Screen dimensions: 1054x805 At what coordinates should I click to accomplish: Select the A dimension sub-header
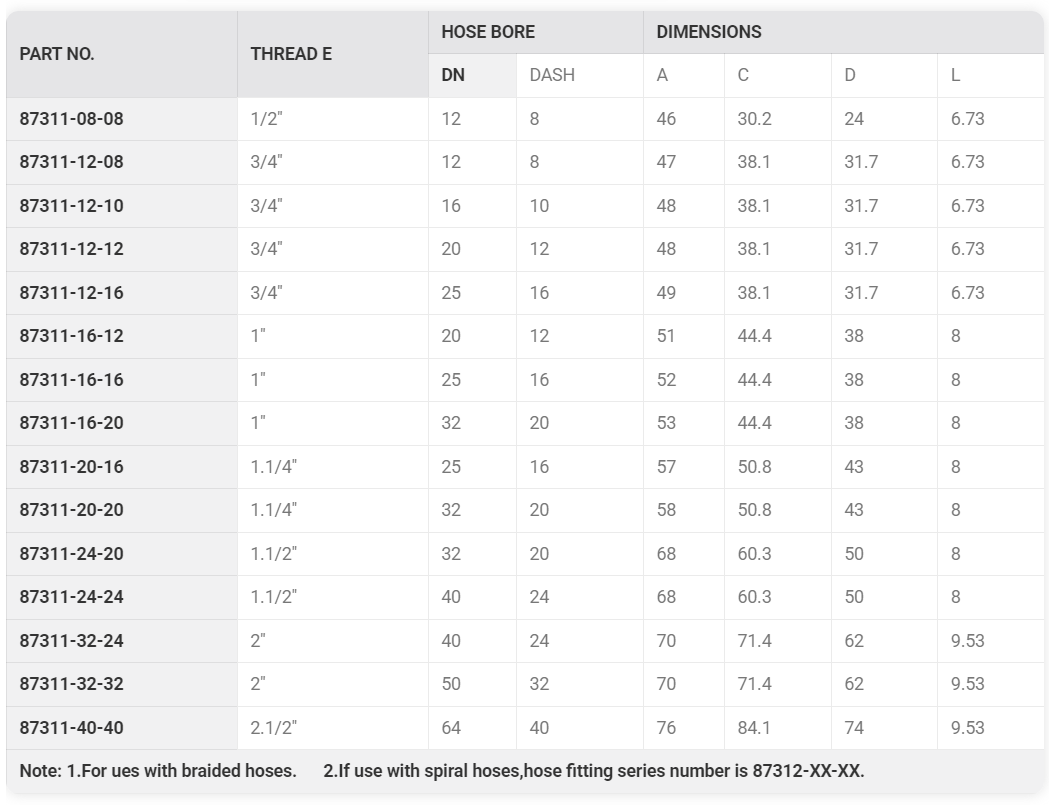pyautogui.click(x=684, y=75)
